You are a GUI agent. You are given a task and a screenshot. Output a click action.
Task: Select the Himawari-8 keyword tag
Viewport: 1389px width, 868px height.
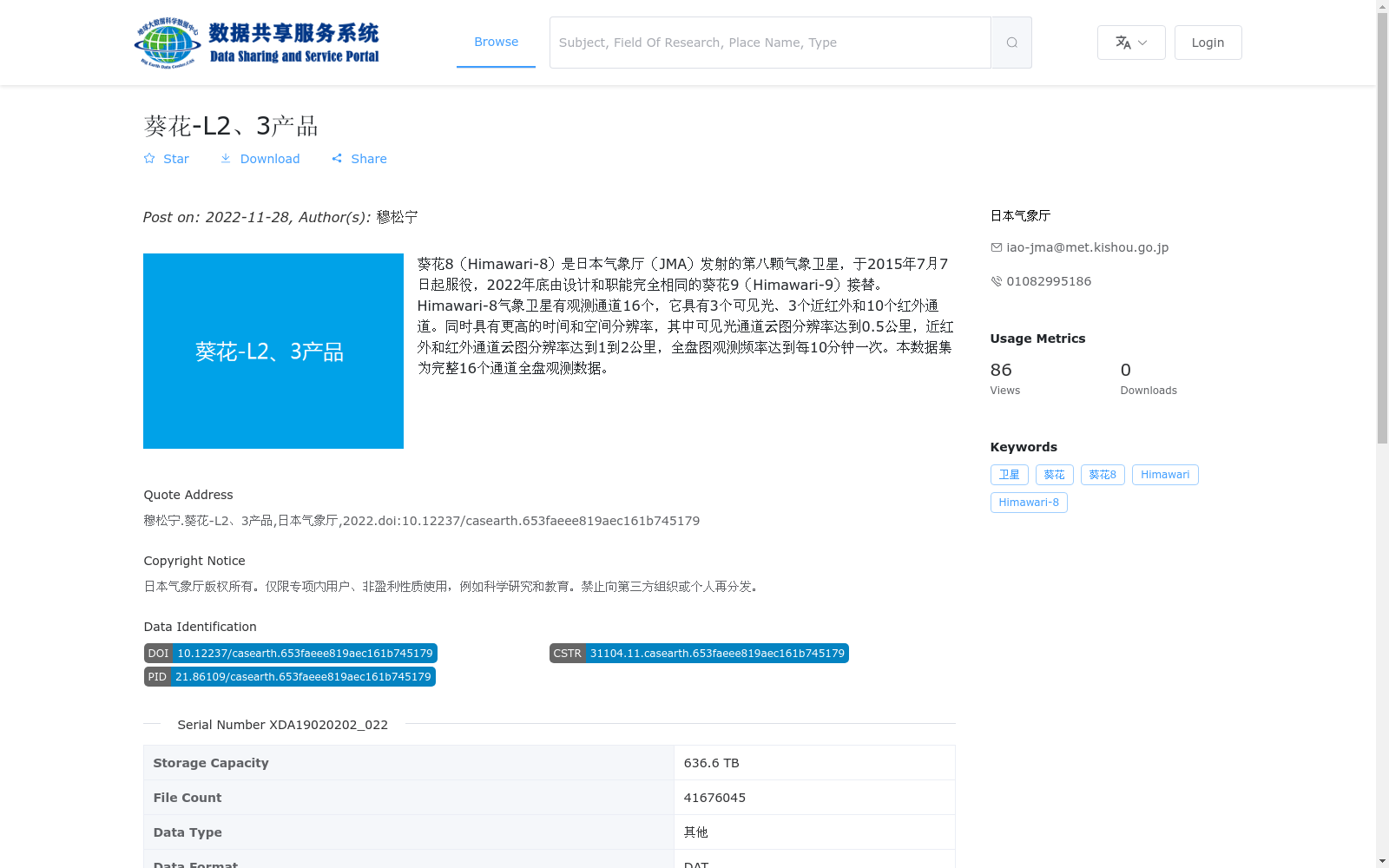coord(1029,503)
